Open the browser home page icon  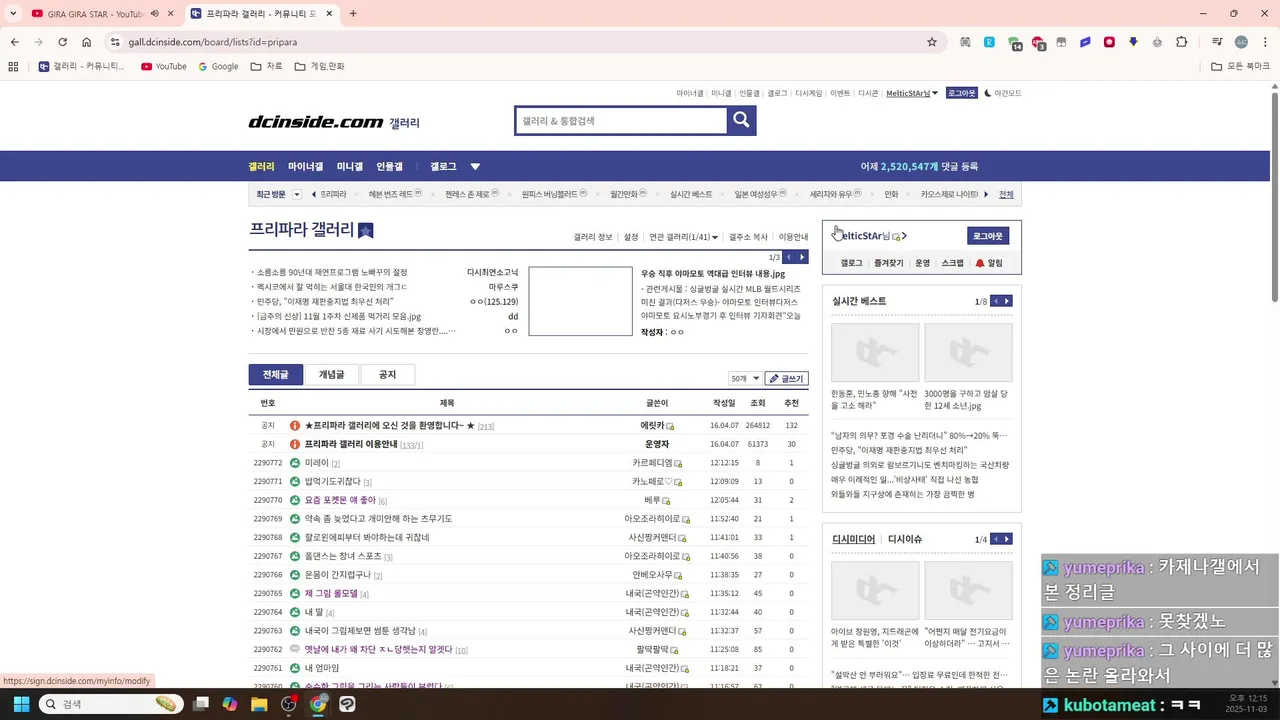tap(87, 42)
